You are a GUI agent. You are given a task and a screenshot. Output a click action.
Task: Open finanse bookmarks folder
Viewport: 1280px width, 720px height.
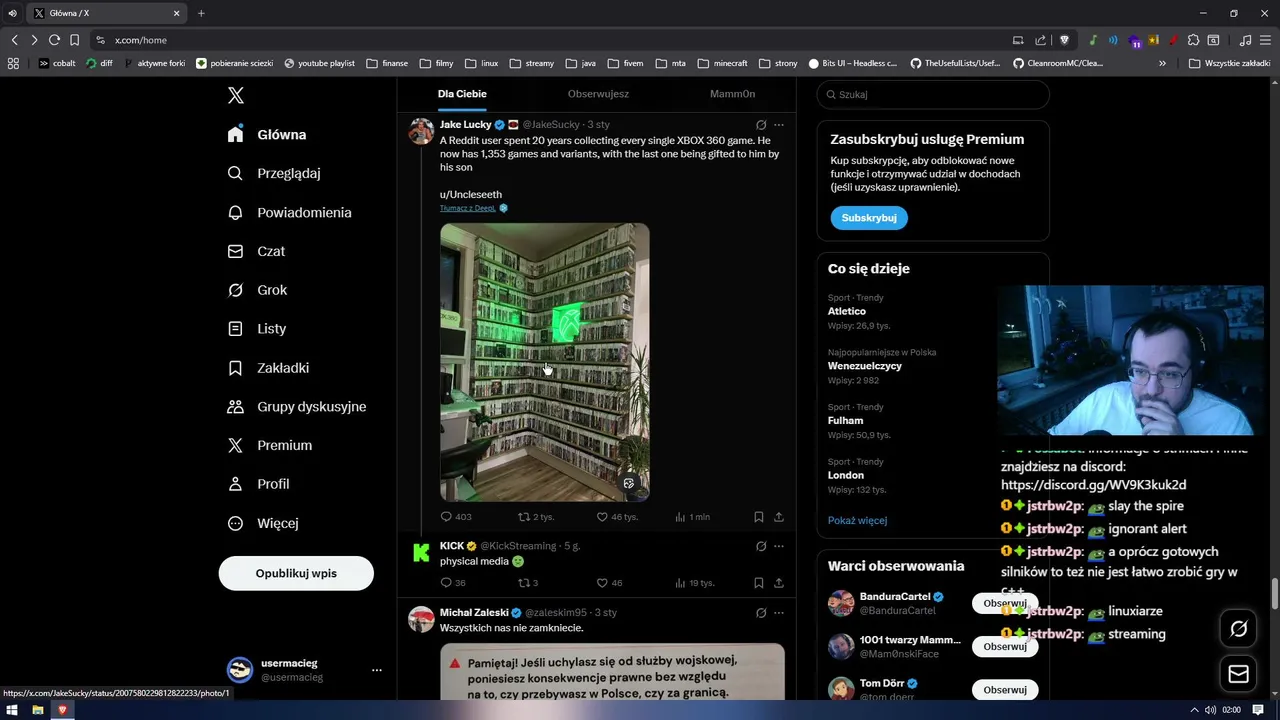coord(387,63)
